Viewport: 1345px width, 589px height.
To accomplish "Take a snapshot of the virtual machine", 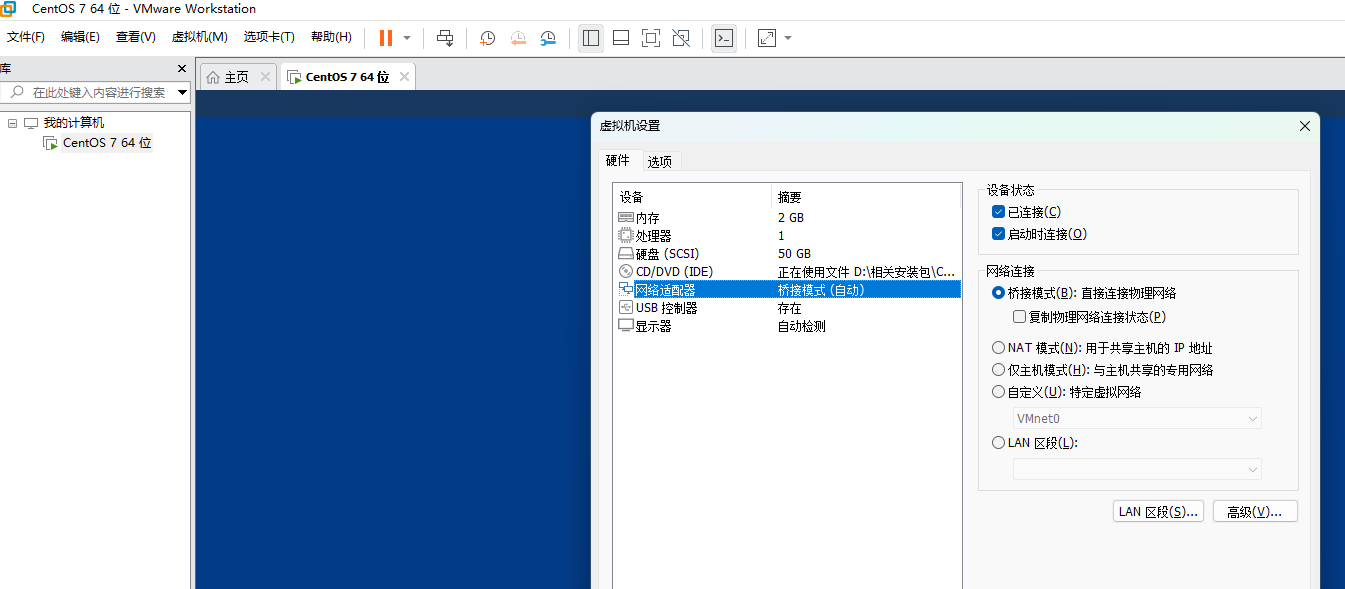I will tap(487, 38).
